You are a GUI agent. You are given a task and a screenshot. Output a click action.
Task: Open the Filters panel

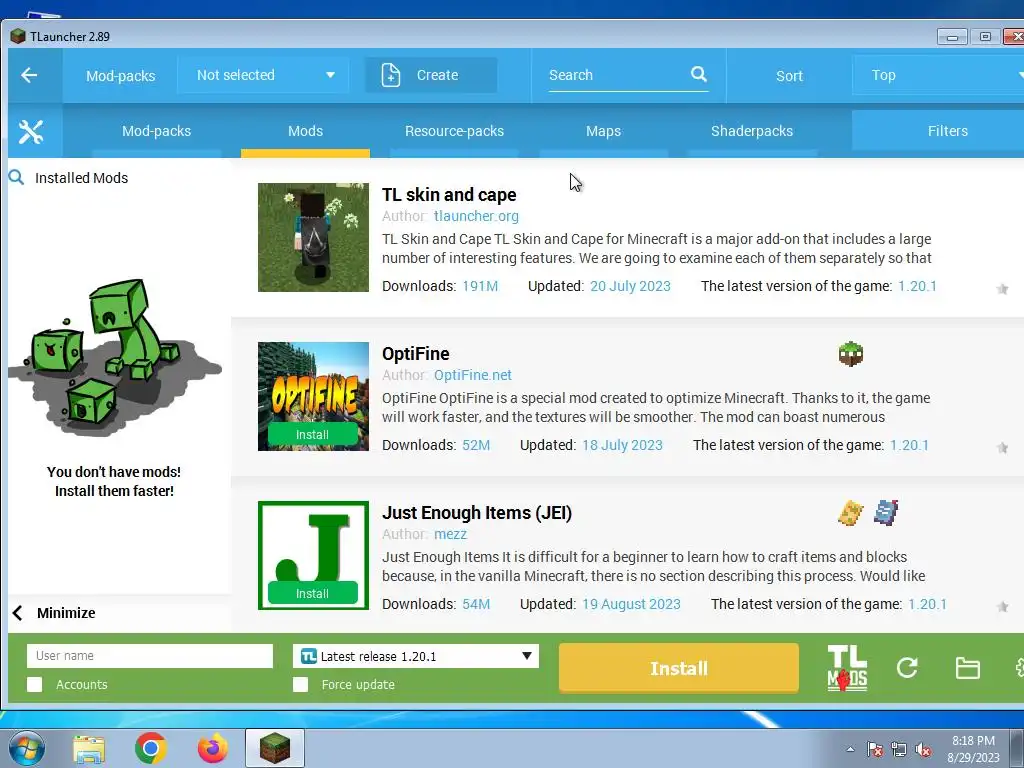tap(938, 131)
